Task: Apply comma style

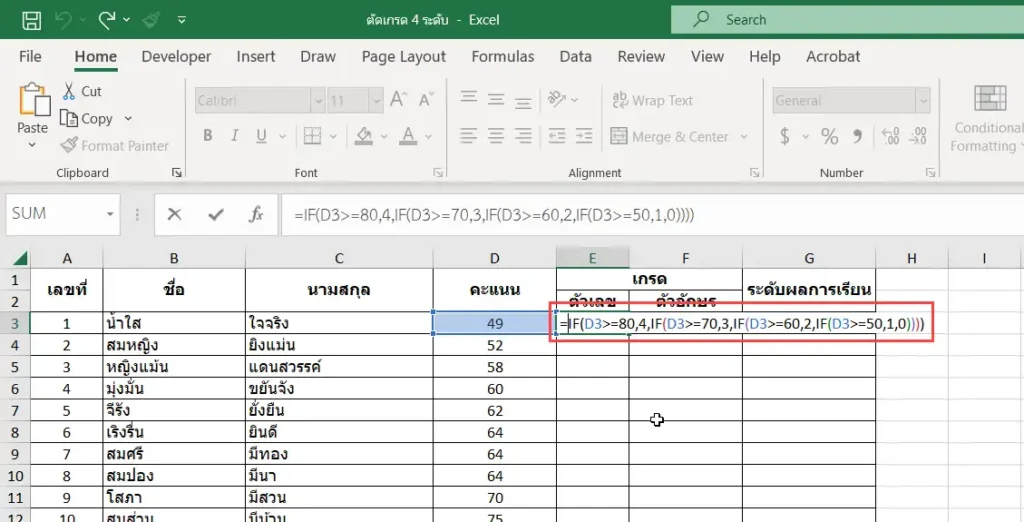Action: [858, 137]
